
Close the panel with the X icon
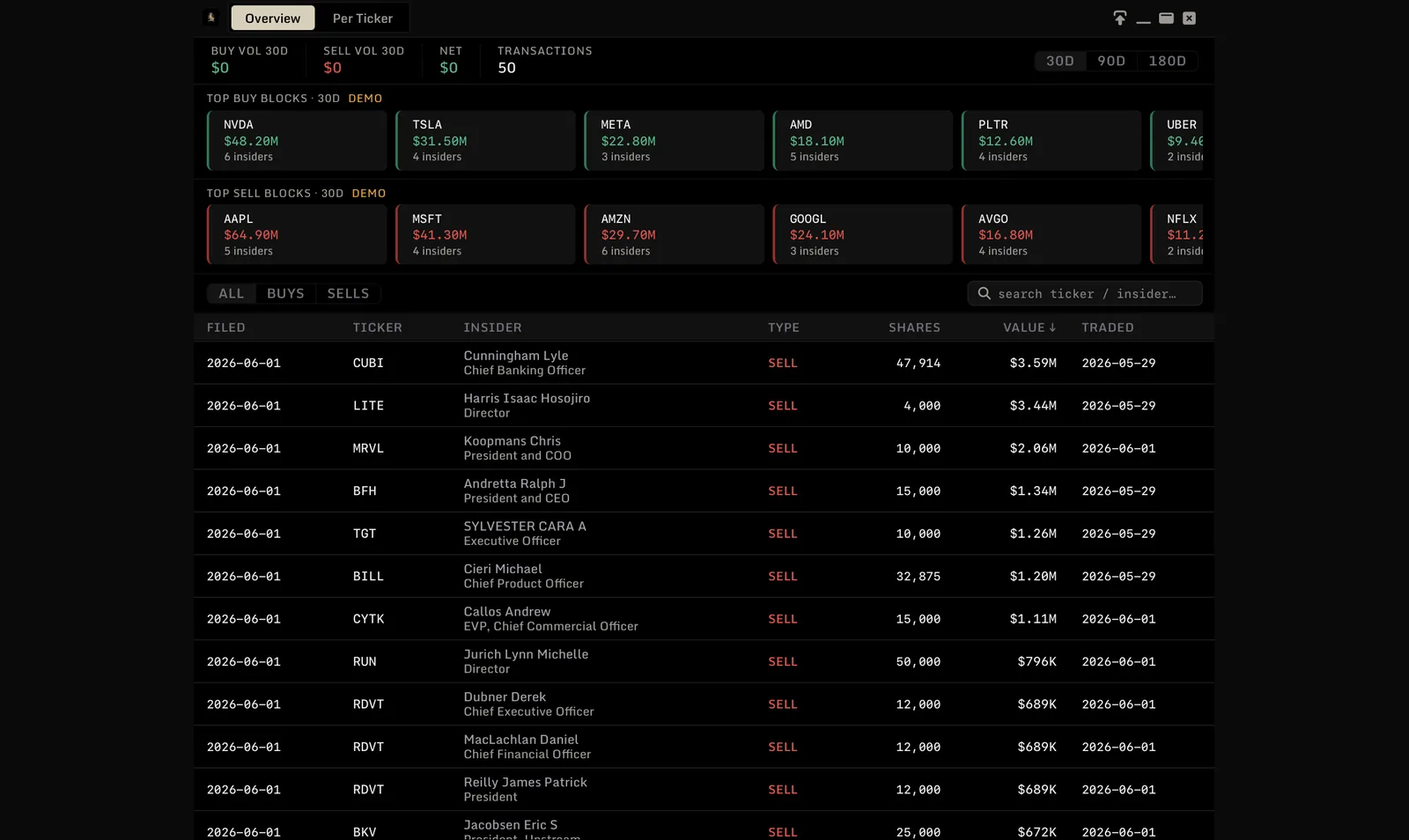[1189, 18]
